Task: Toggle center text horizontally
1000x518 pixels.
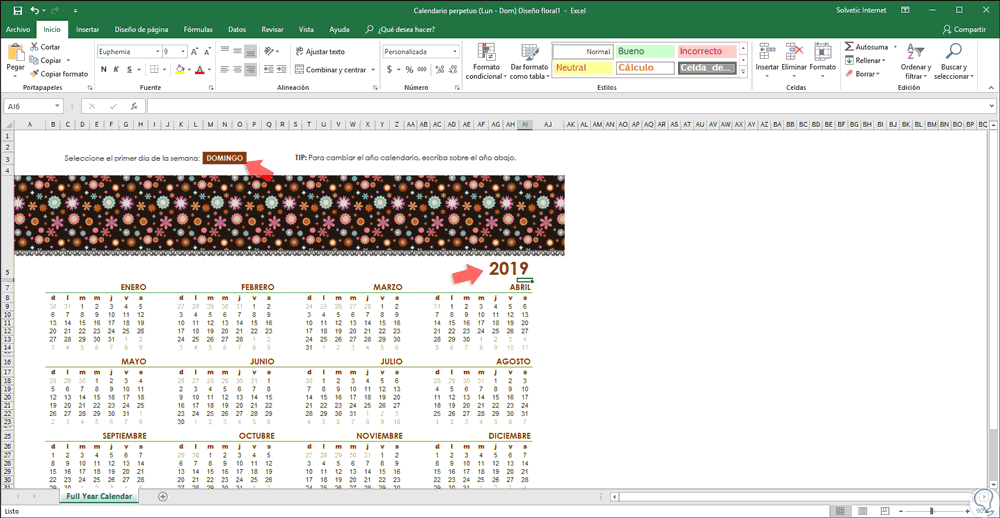Action: [x=237, y=69]
